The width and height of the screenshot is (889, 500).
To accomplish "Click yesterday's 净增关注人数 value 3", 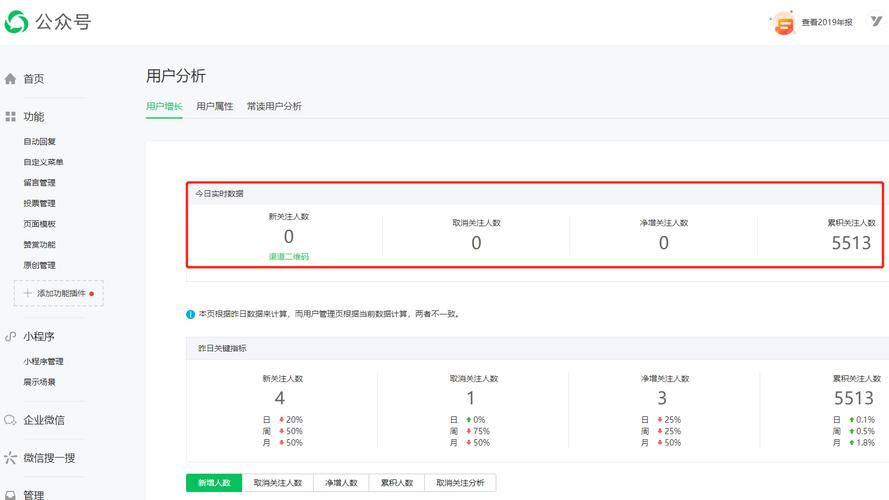I will point(662,398).
